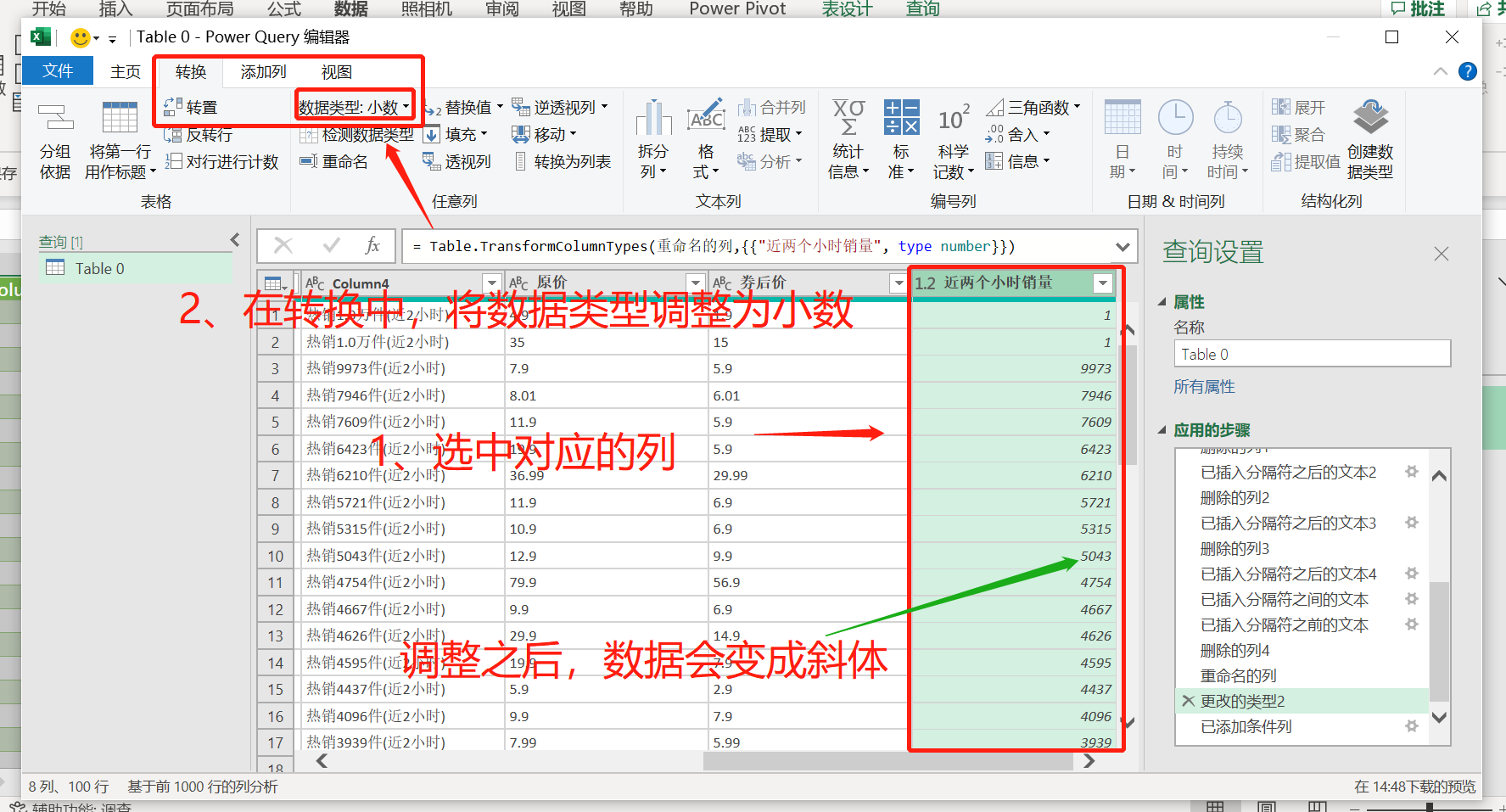Click the Time (时间) clock icon
1506x812 pixels.
pos(1175,118)
